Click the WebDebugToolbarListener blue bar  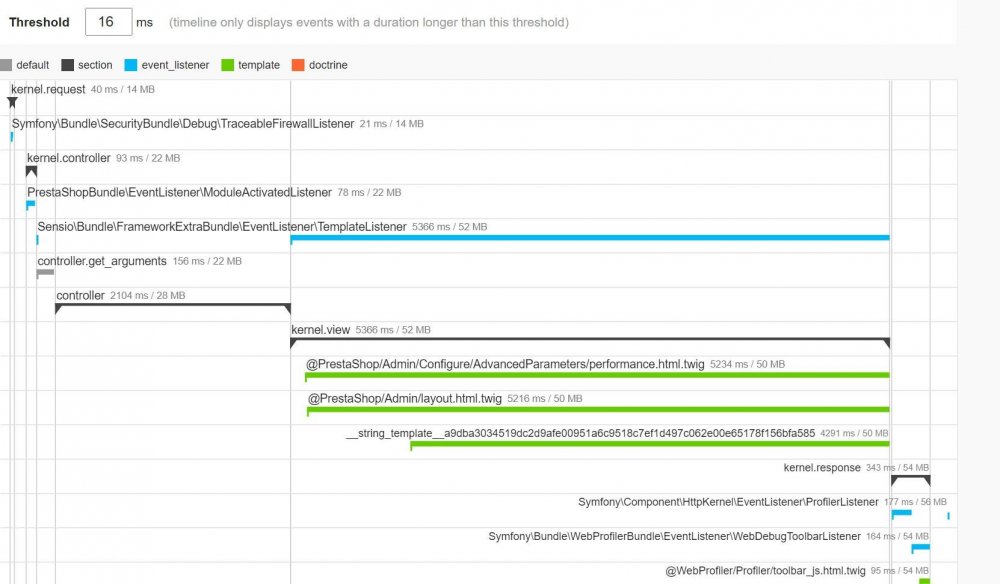pos(920,547)
